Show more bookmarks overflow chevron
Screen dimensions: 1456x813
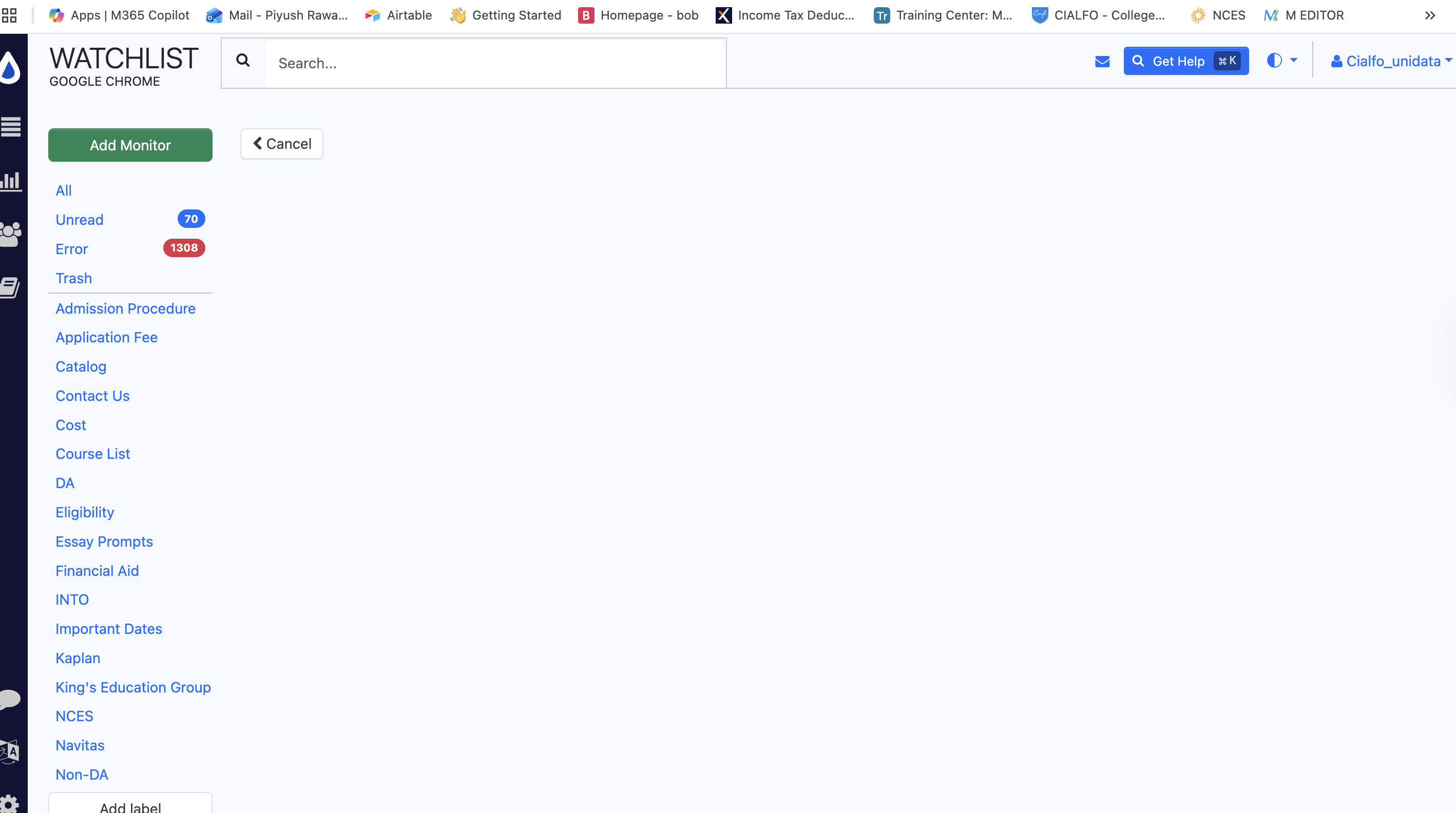tap(1429, 15)
